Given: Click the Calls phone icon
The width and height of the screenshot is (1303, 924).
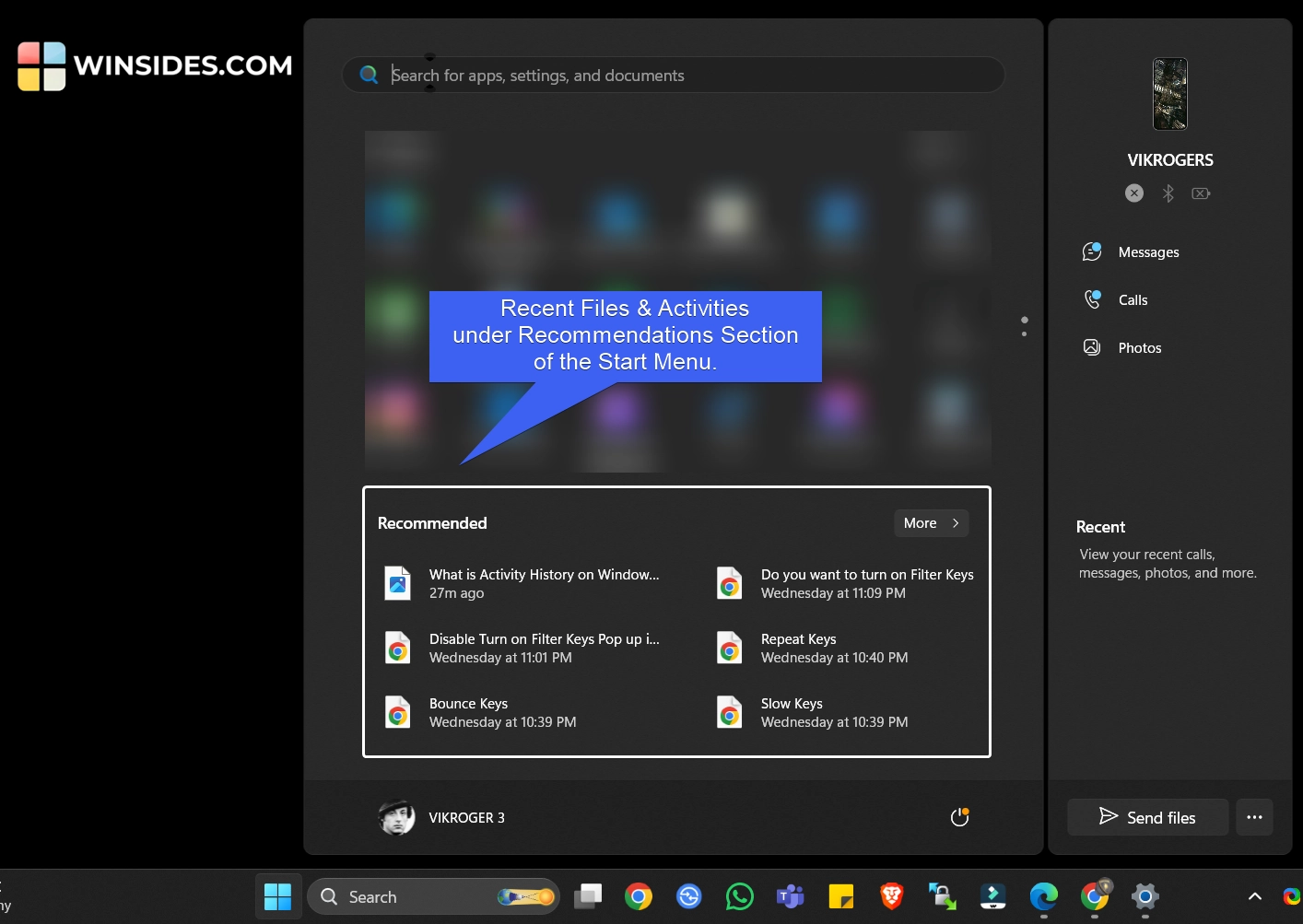Looking at the screenshot, I should tap(1093, 299).
